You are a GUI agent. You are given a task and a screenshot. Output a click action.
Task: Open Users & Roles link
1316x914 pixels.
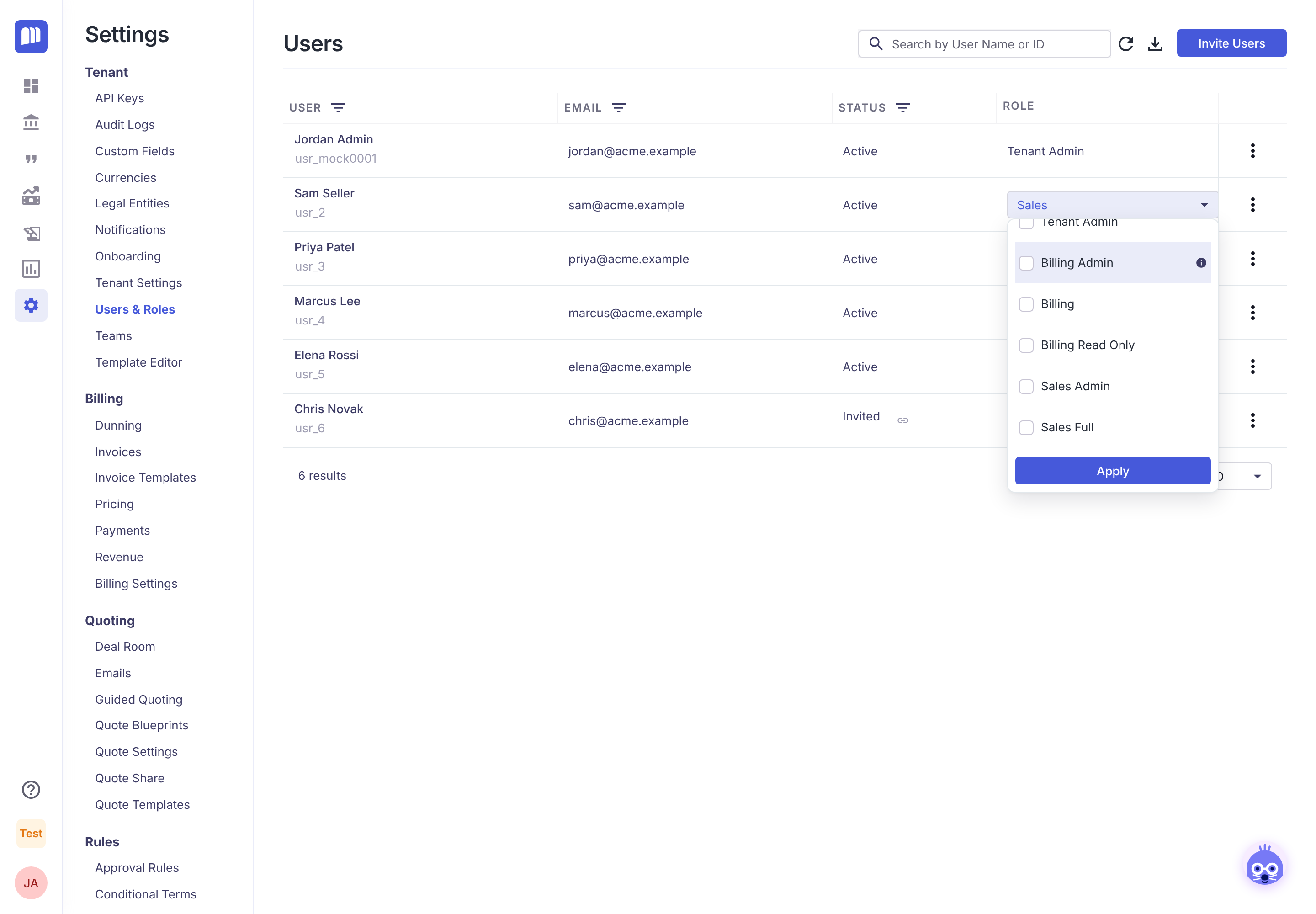(135, 309)
